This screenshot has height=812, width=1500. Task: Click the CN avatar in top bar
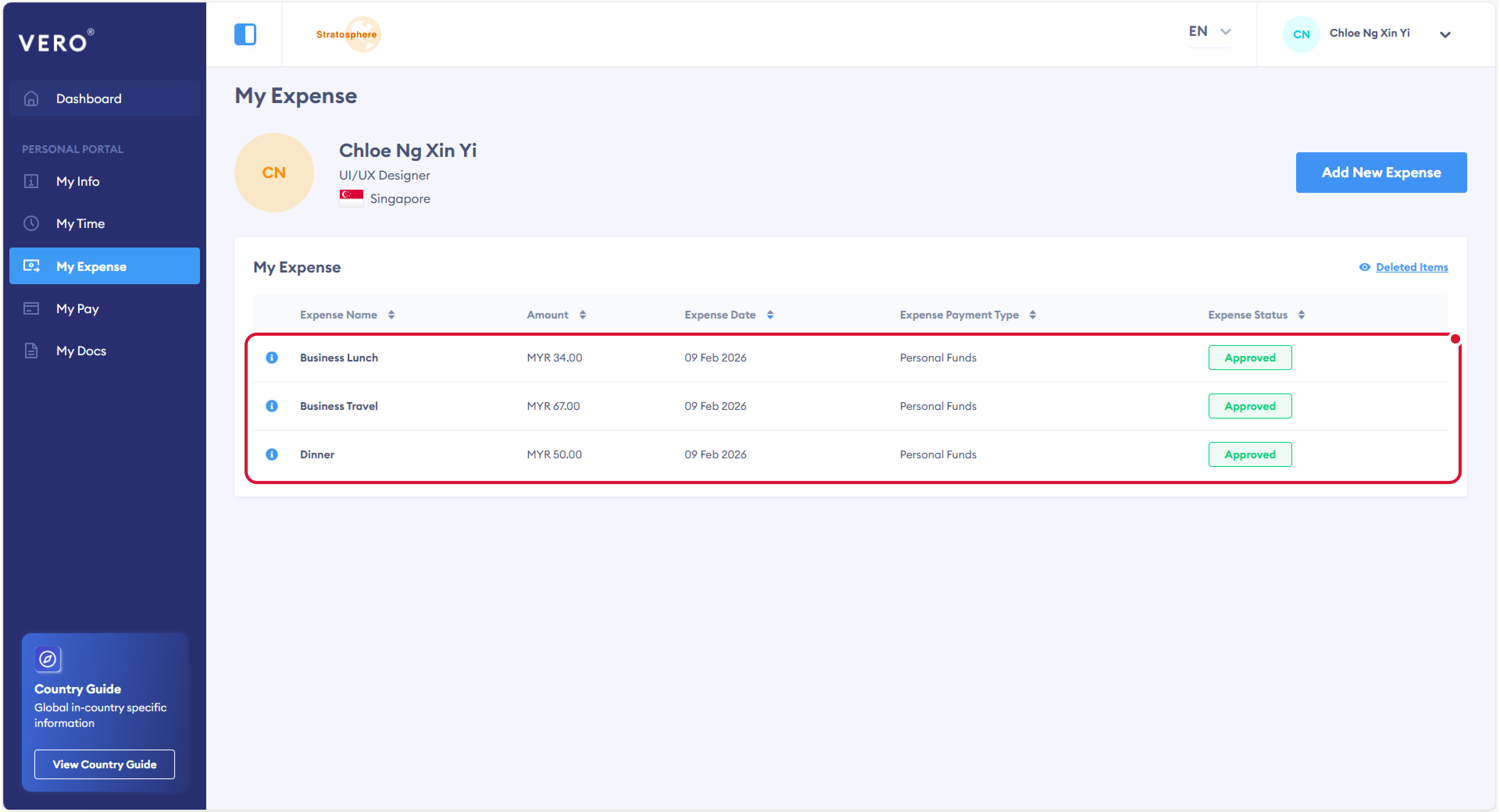coord(1301,34)
